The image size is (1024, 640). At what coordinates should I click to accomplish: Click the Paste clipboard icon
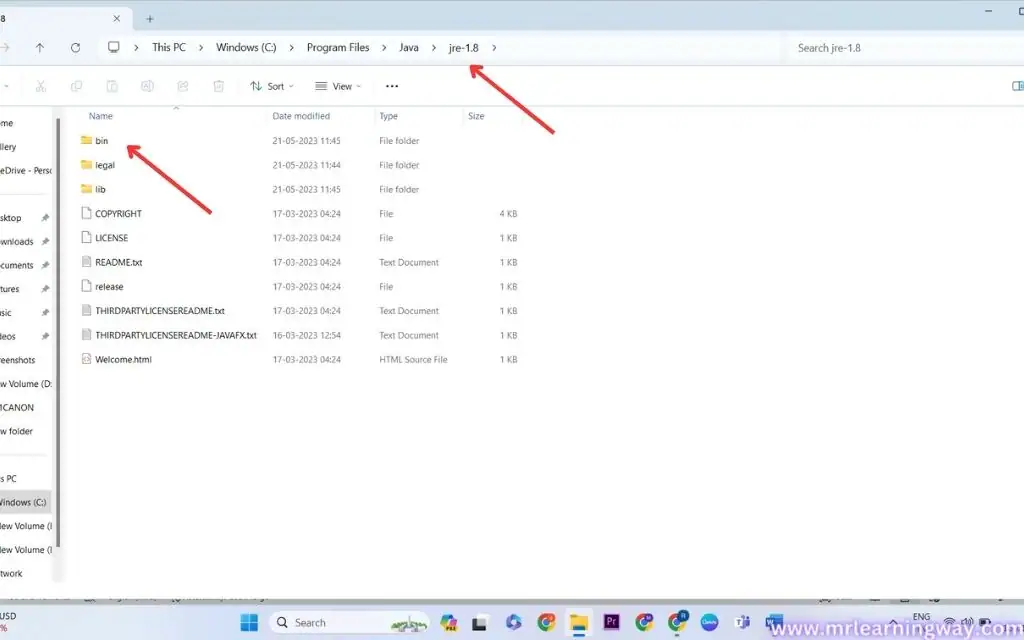[x=112, y=86]
